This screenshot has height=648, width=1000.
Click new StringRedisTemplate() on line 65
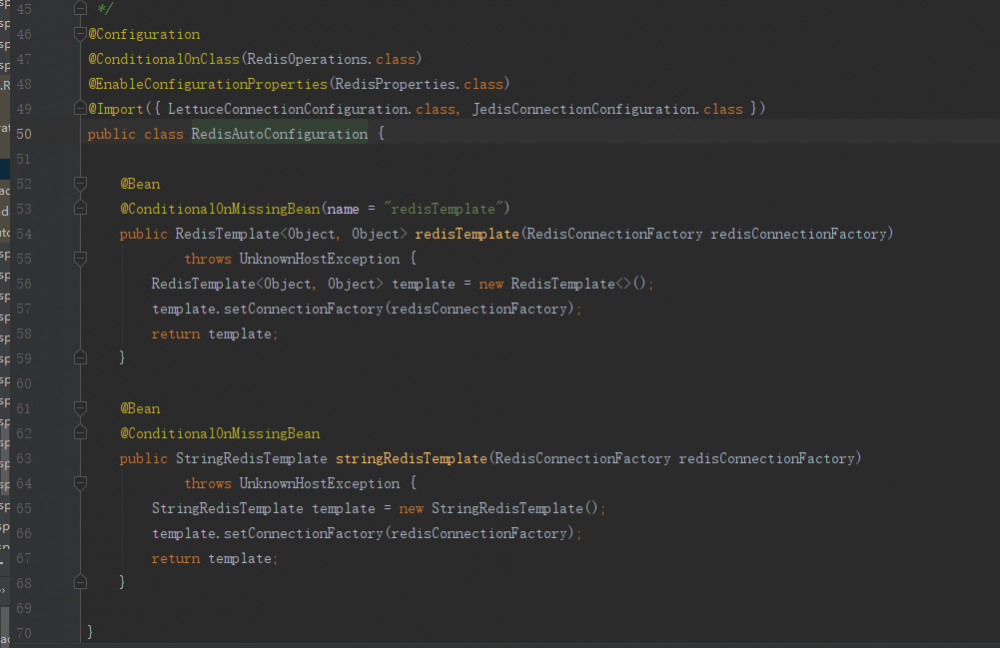pyautogui.click(x=499, y=508)
